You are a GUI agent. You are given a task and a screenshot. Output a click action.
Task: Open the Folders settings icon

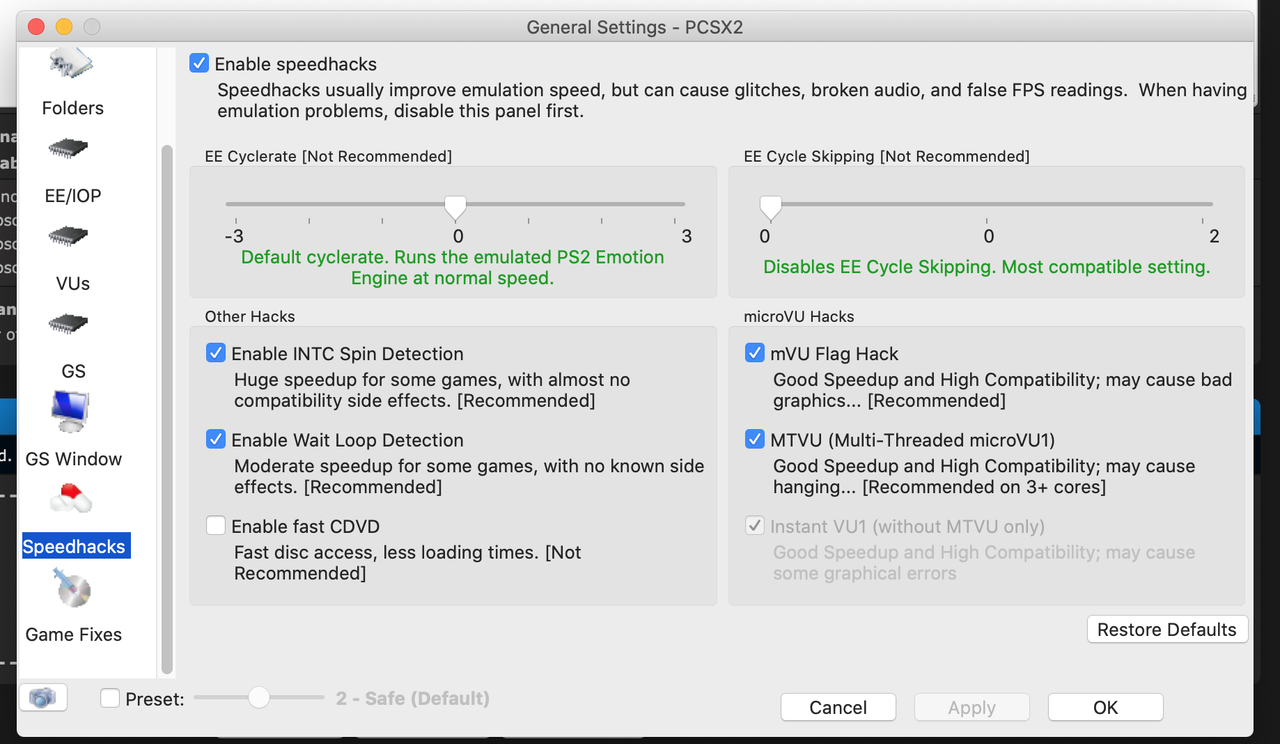coord(71,64)
